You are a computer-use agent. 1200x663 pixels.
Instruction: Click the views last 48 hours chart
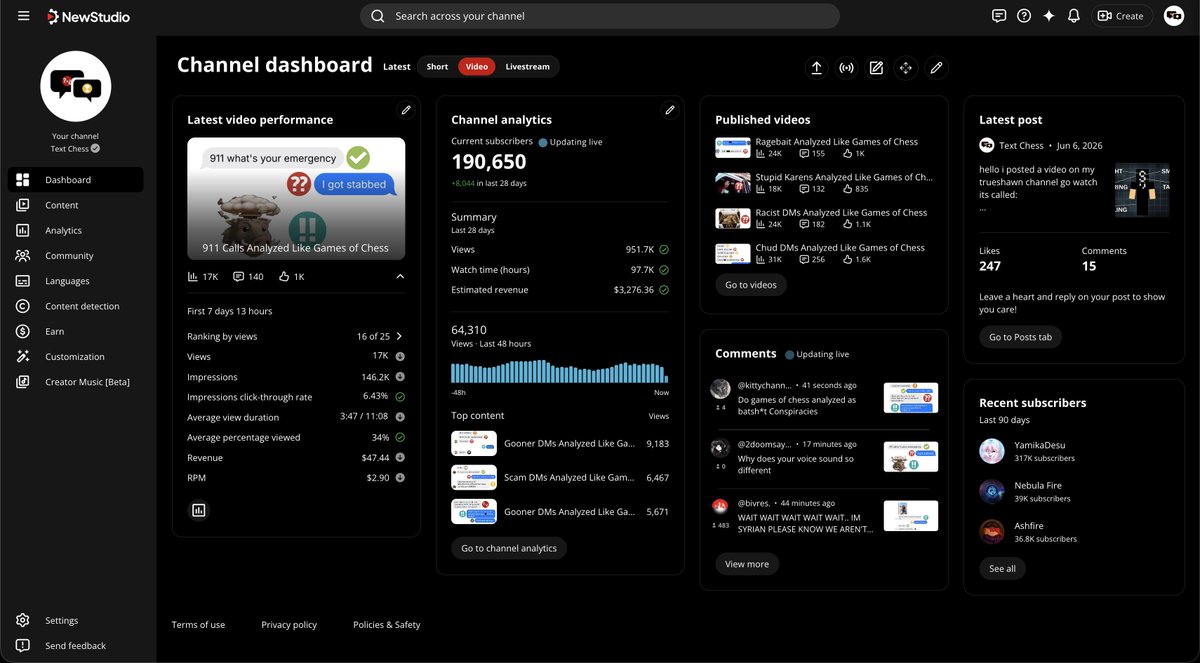[x=560, y=372]
